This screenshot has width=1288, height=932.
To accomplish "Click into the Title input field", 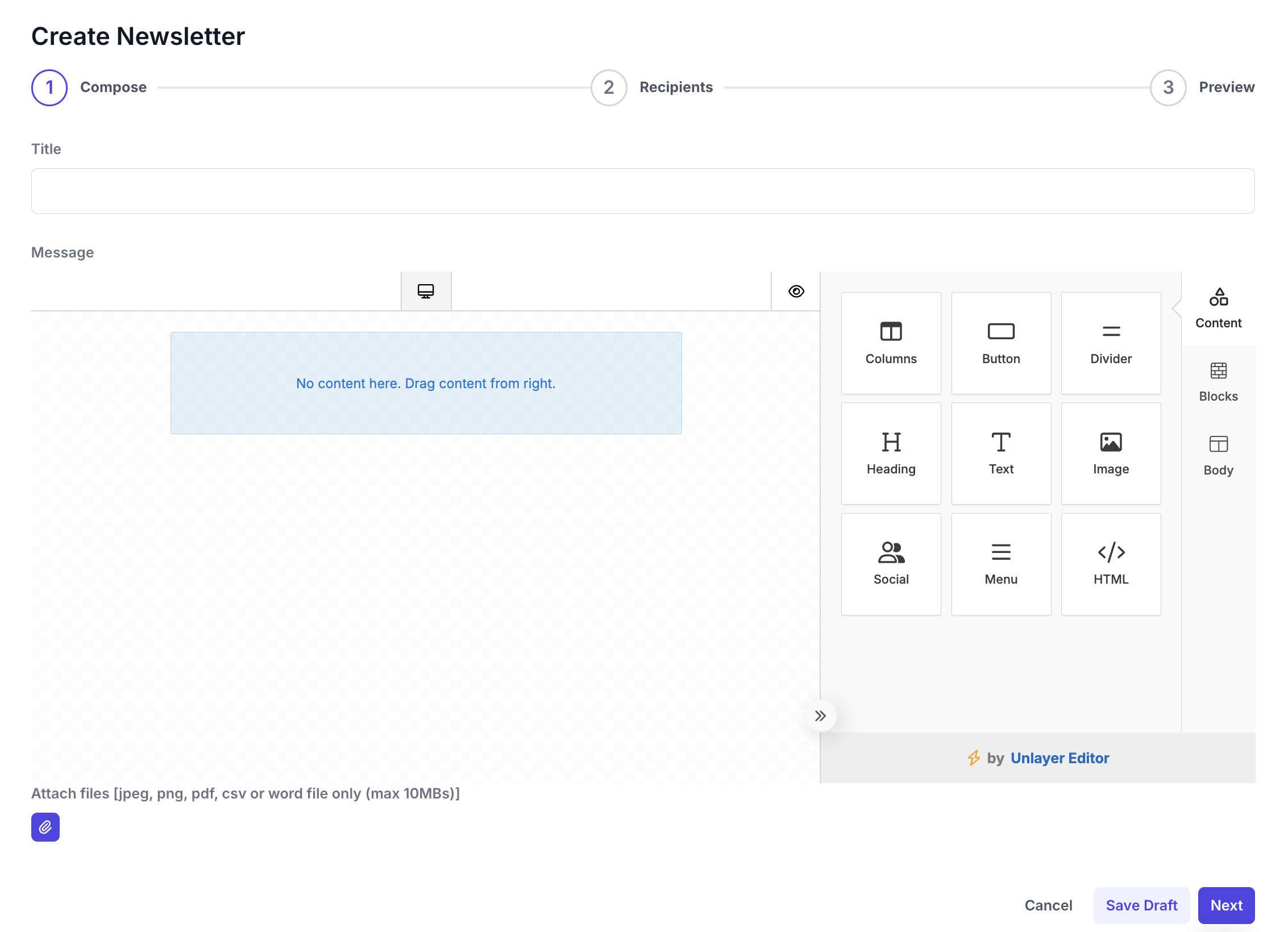I will pyautogui.click(x=642, y=191).
